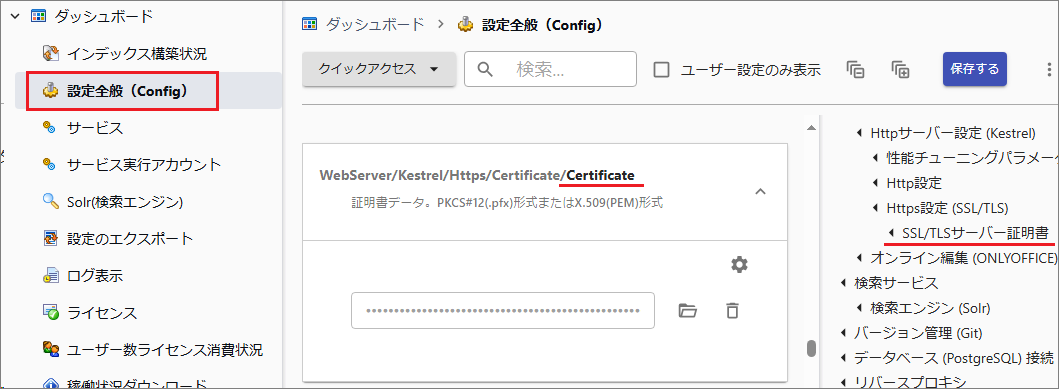Image resolution: width=1059 pixels, height=389 pixels.
Task: Open the Certificate setting gear icon
Action: [740, 265]
